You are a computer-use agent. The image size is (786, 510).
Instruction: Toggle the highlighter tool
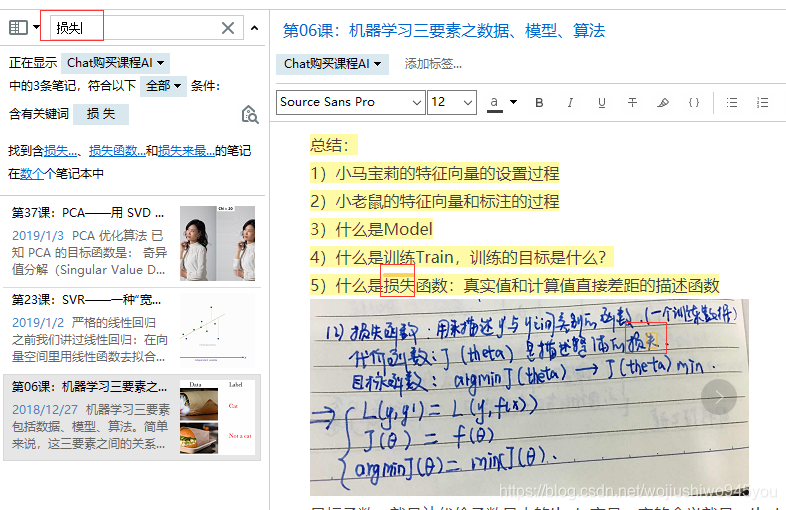(663, 103)
